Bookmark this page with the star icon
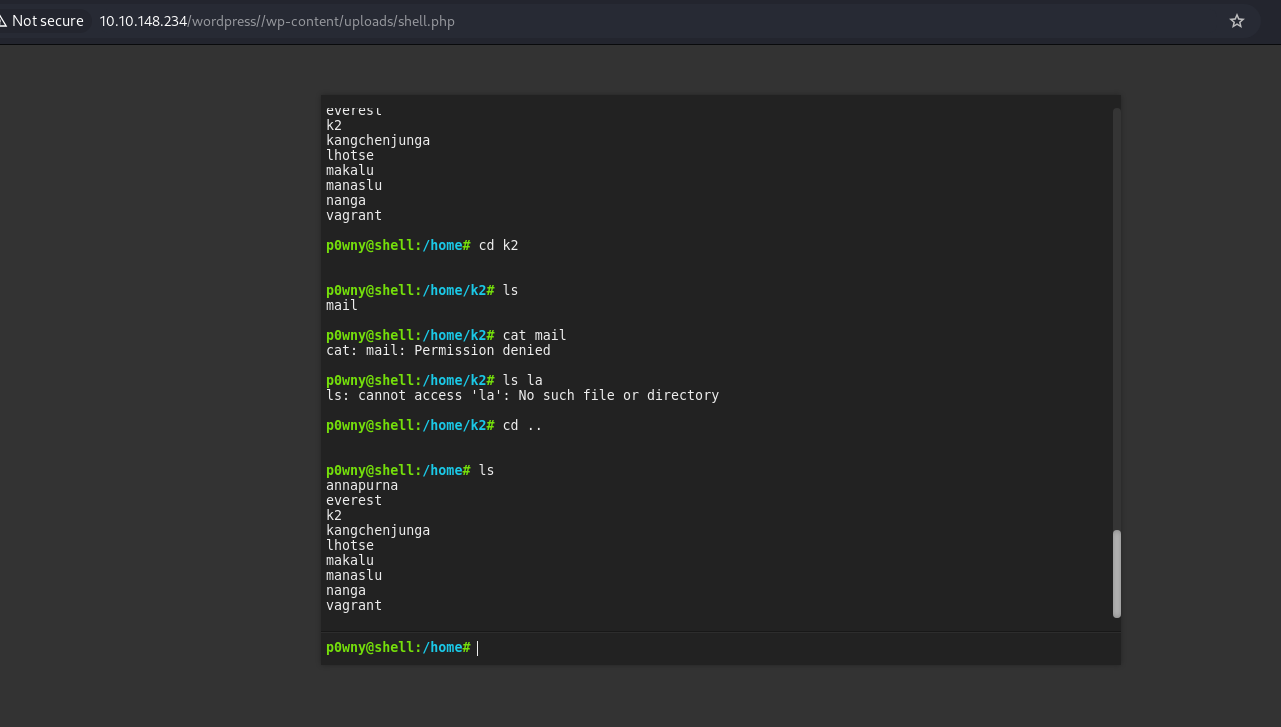The image size is (1281, 727). point(1237,21)
